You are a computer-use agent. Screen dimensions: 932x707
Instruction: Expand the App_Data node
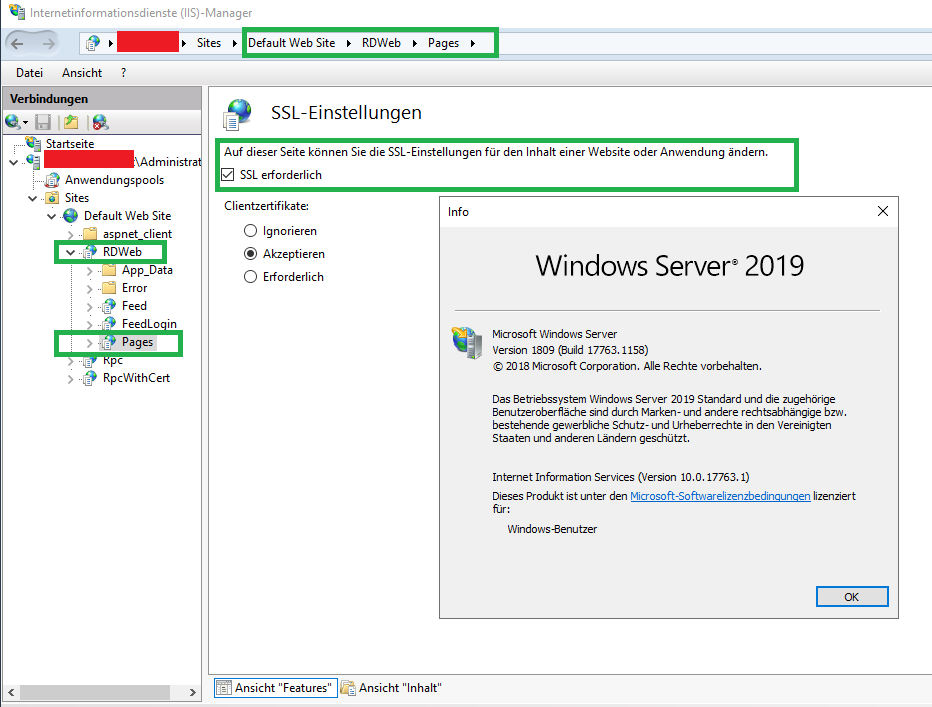(x=90, y=271)
